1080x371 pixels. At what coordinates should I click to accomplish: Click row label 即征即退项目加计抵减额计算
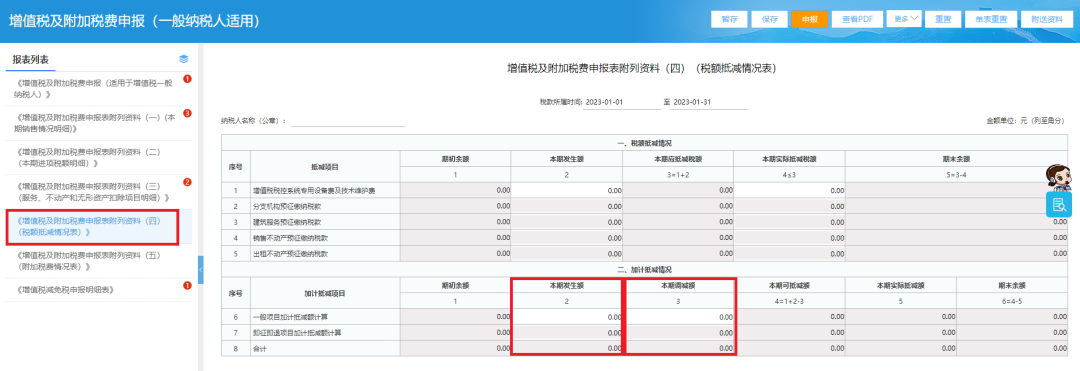point(297,333)
